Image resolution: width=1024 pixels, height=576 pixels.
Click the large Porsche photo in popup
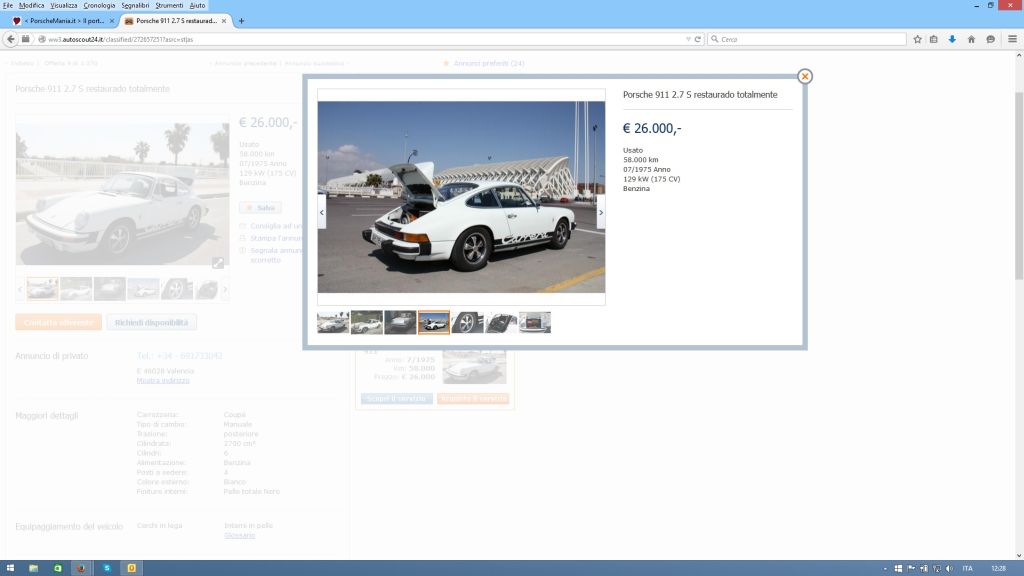461,197
